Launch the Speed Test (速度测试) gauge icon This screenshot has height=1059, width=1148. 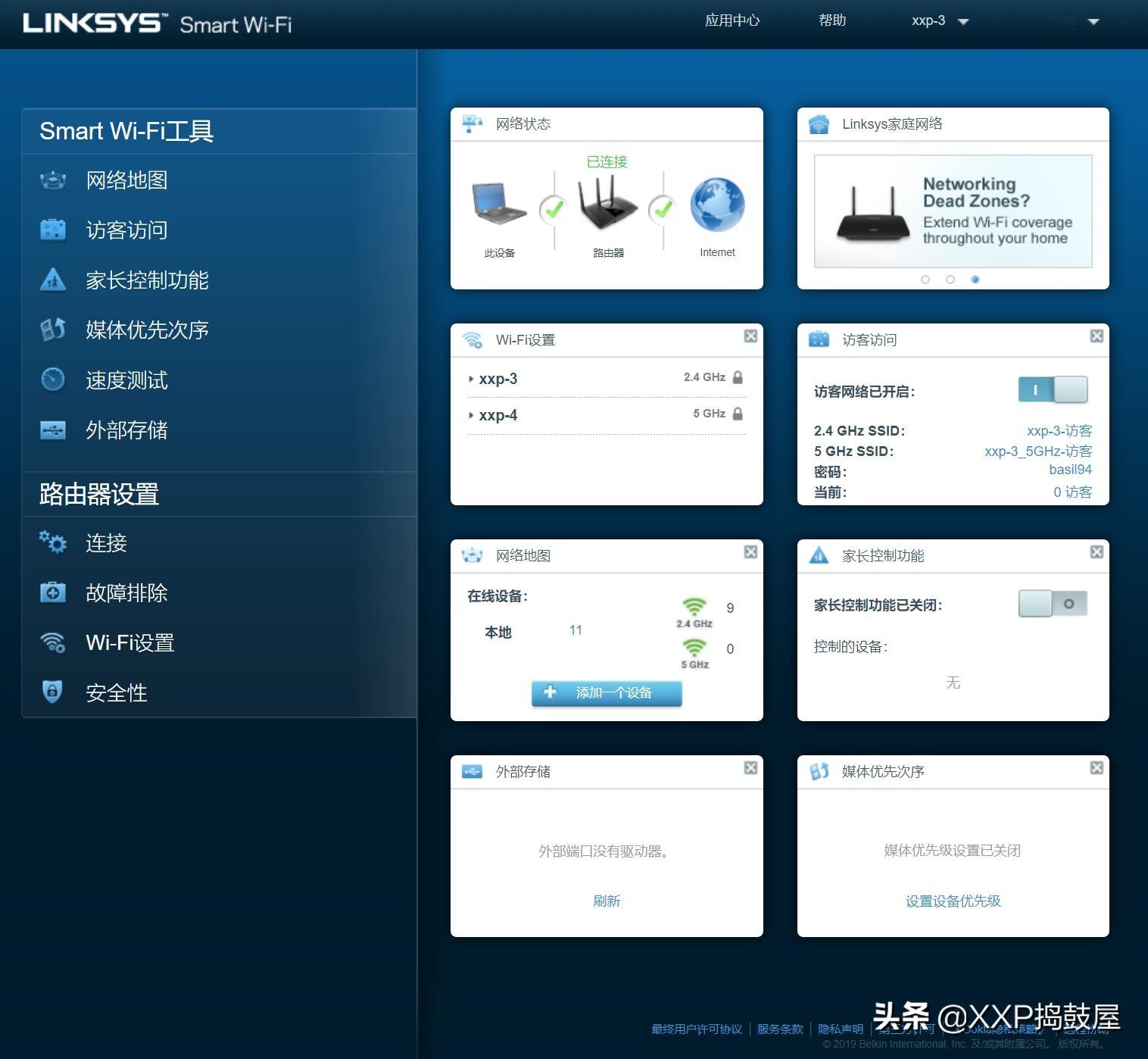click(x=53, y=380)
